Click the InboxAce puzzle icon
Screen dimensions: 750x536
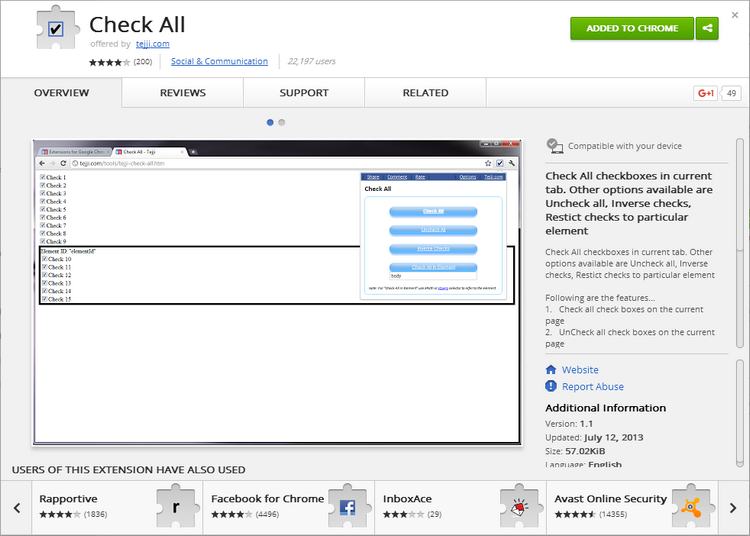click(520, 507)
